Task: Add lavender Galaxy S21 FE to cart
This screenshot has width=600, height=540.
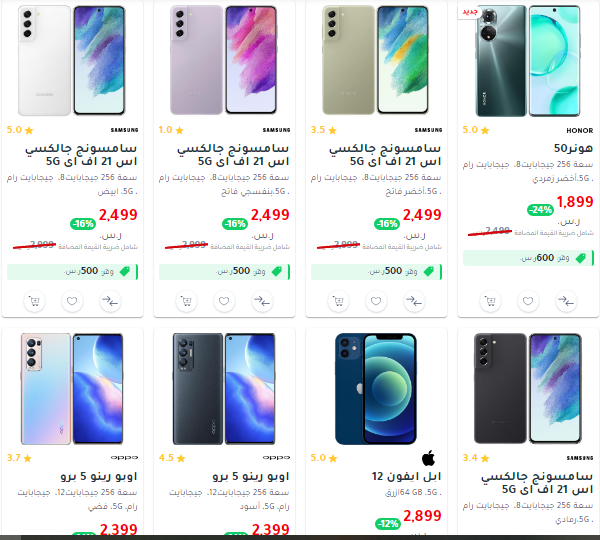Action: (186, 302)
